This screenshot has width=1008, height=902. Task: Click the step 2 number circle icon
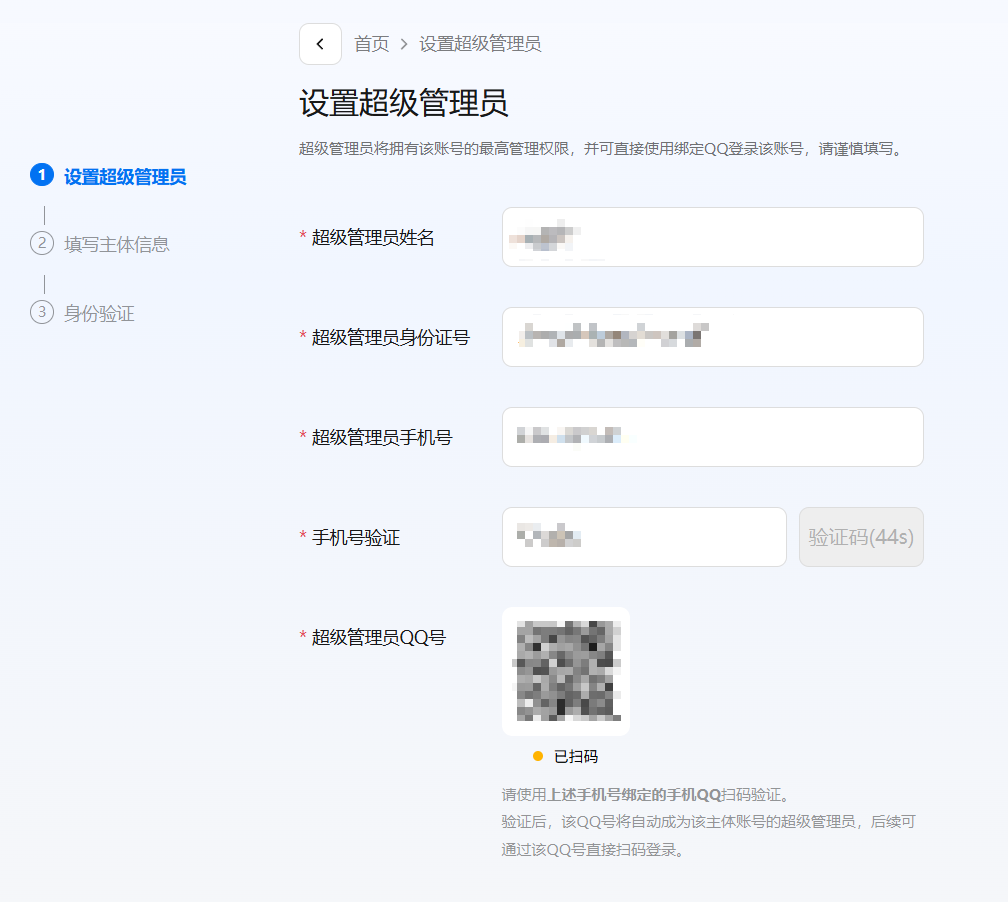click(42, 243)
